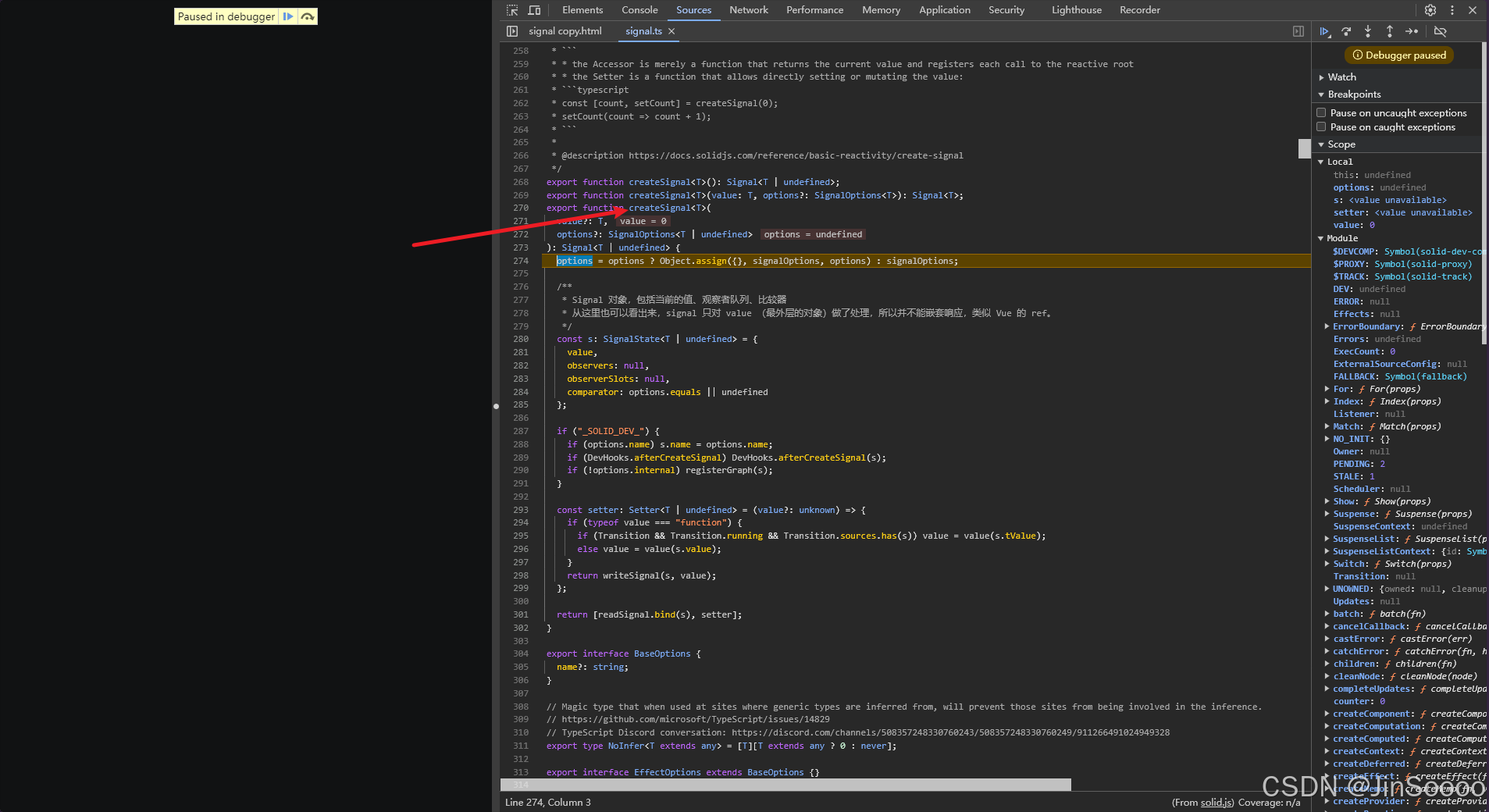1489x812 pixels.
Task: Show the sources navigator sidebar
Action: (512, 31)
